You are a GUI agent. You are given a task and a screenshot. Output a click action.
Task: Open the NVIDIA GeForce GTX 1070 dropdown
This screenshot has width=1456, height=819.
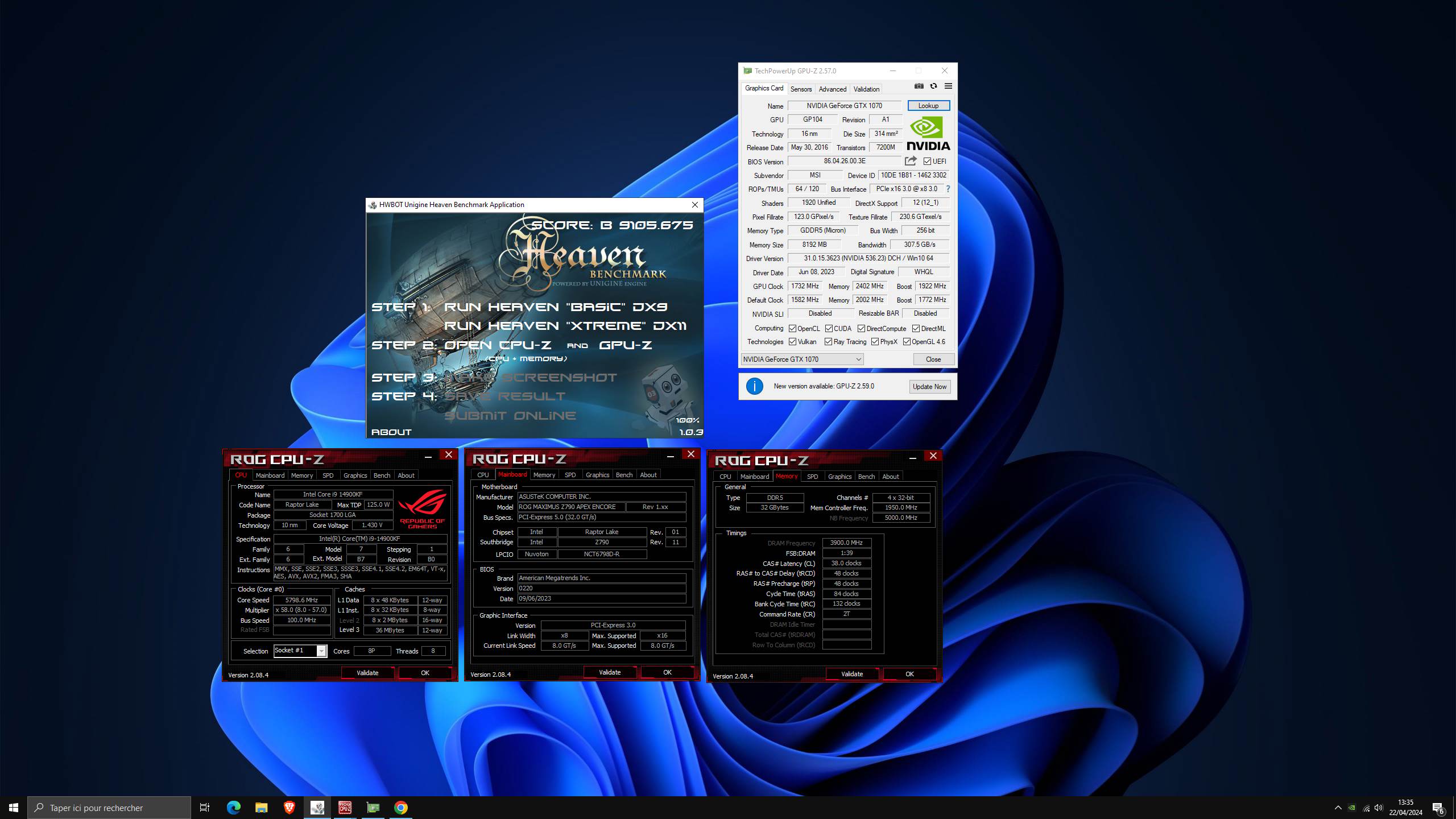click(802, 359)
